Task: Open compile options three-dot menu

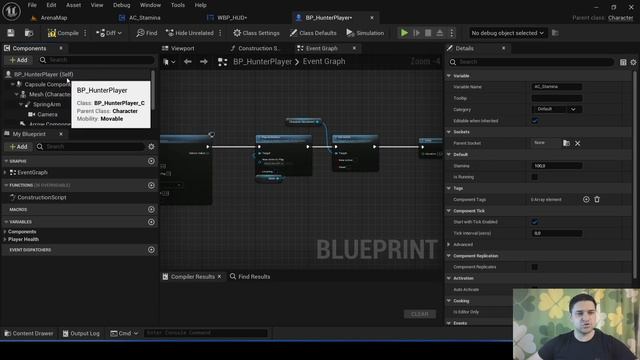Action: tap(85, 33)
